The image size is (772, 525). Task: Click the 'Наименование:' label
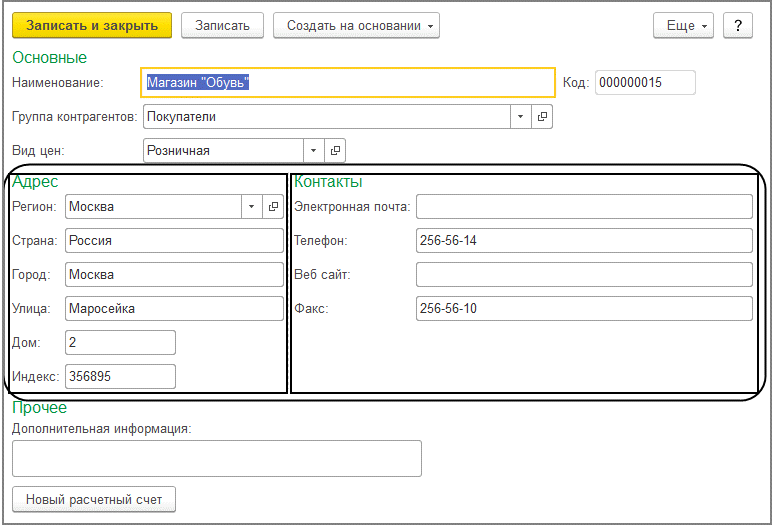58,82
